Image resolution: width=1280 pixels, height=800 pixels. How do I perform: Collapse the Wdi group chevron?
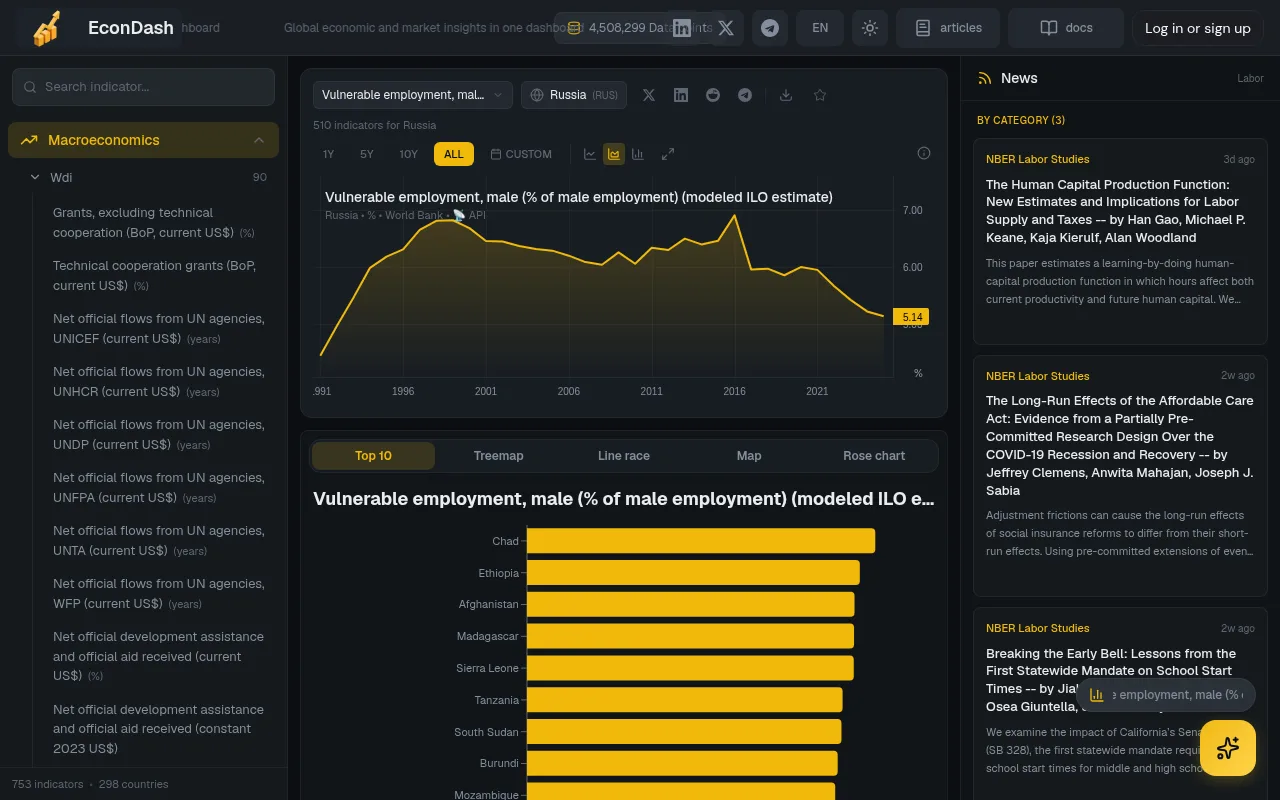click(35, 177)
